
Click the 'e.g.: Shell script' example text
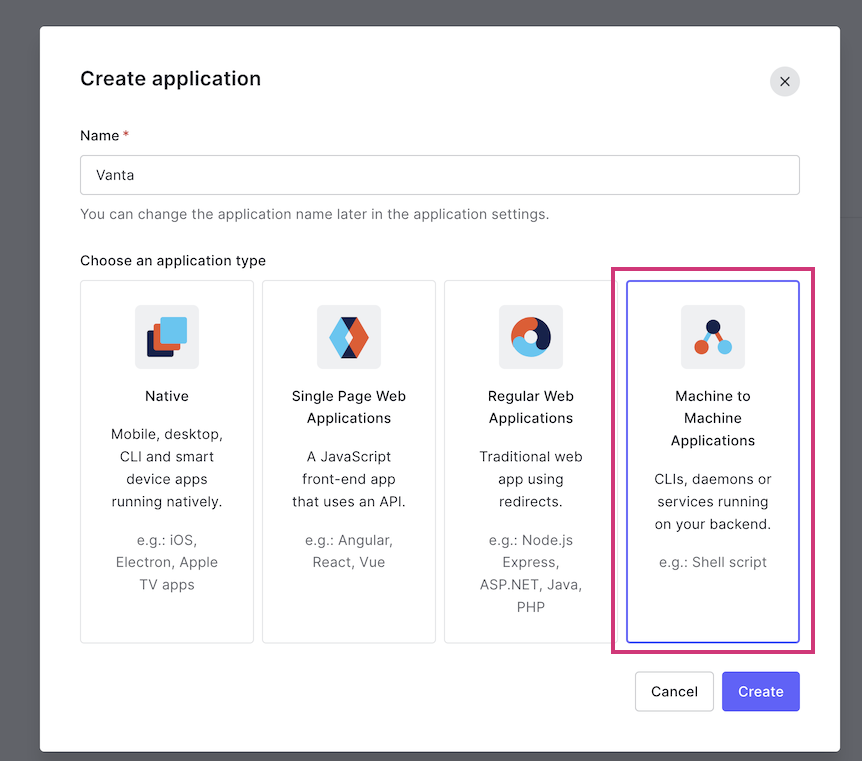[713, 562]
